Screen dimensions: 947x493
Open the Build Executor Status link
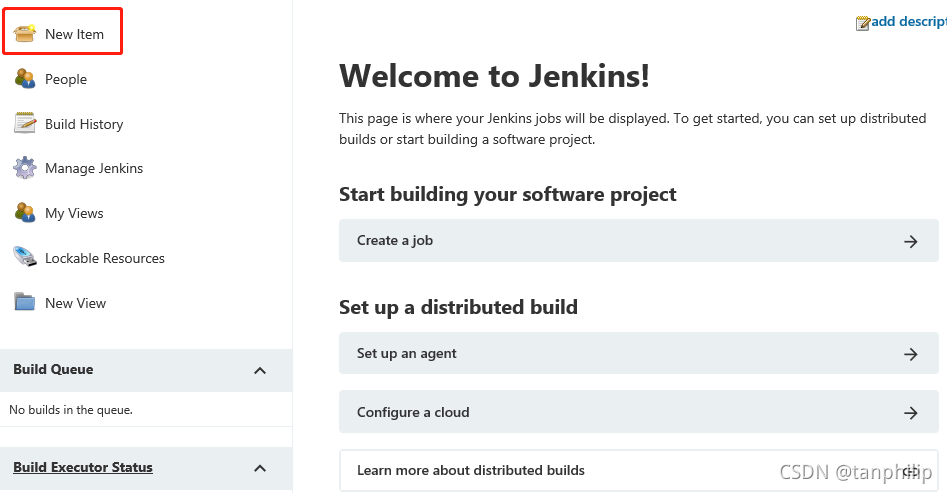[x=83, y=467]
